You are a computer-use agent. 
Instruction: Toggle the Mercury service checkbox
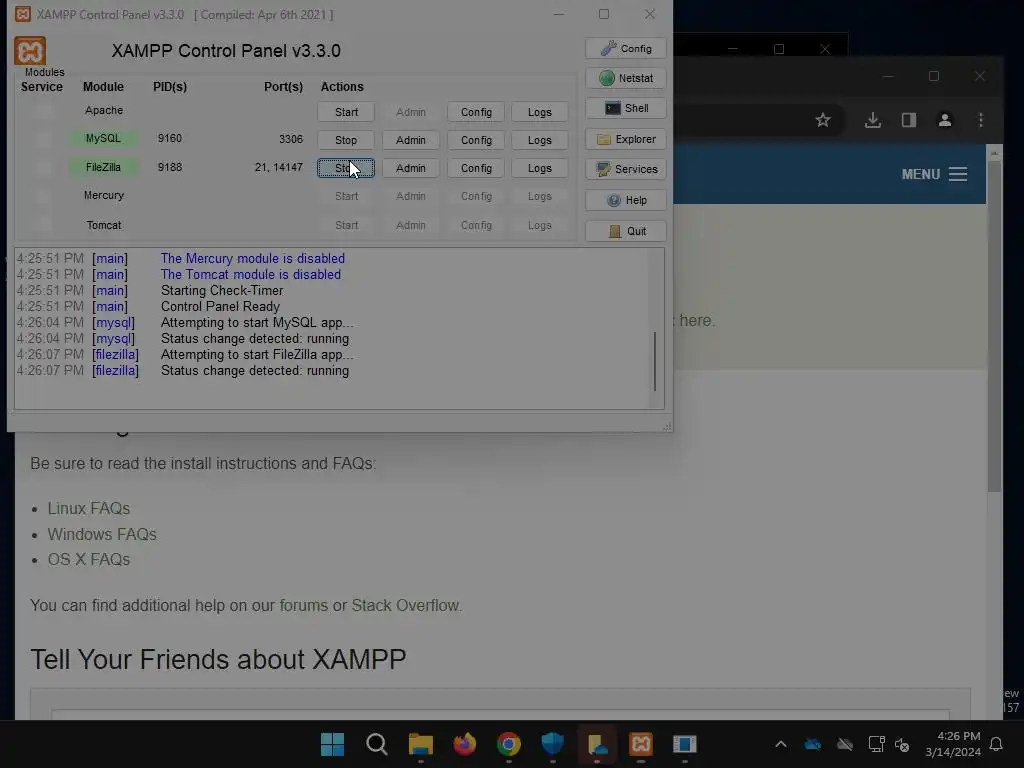pos(42,195)
